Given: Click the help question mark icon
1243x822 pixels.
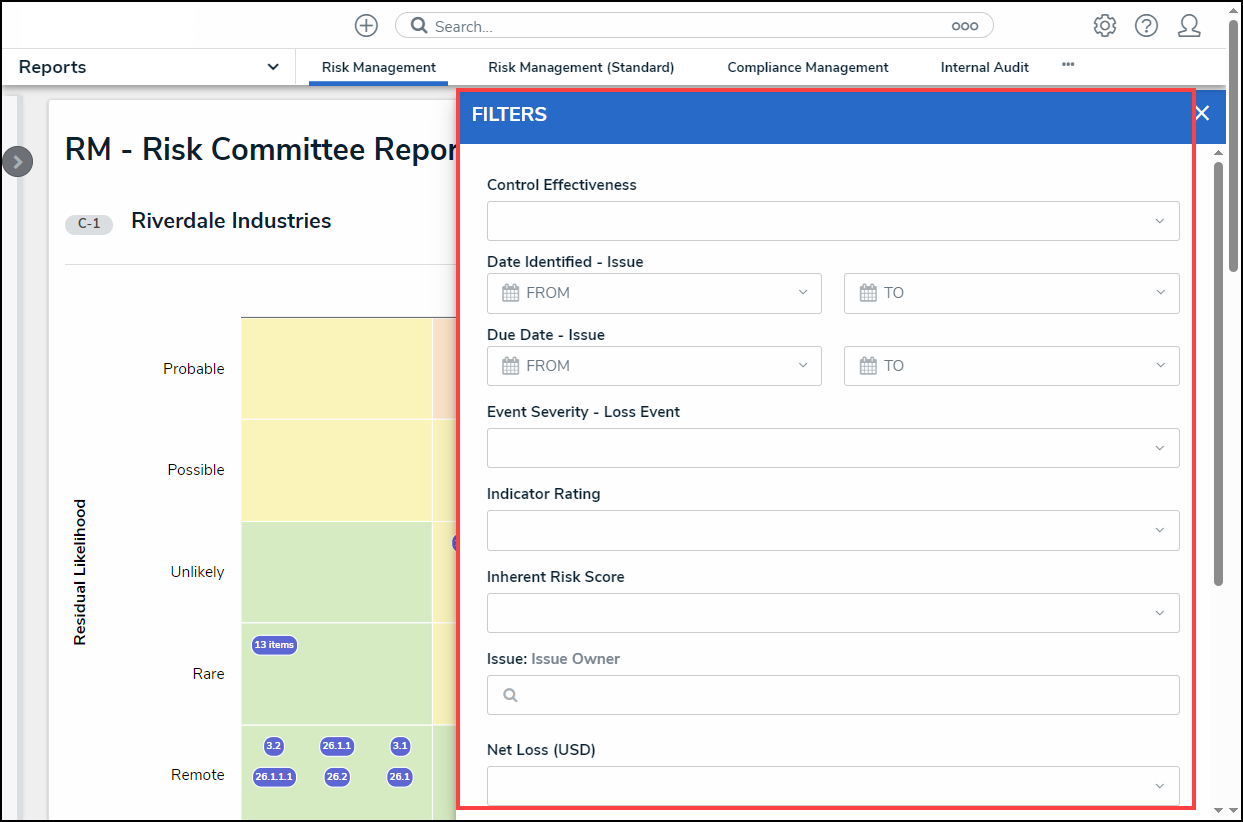Looking at the screenshot, I should pos(1146,26).
